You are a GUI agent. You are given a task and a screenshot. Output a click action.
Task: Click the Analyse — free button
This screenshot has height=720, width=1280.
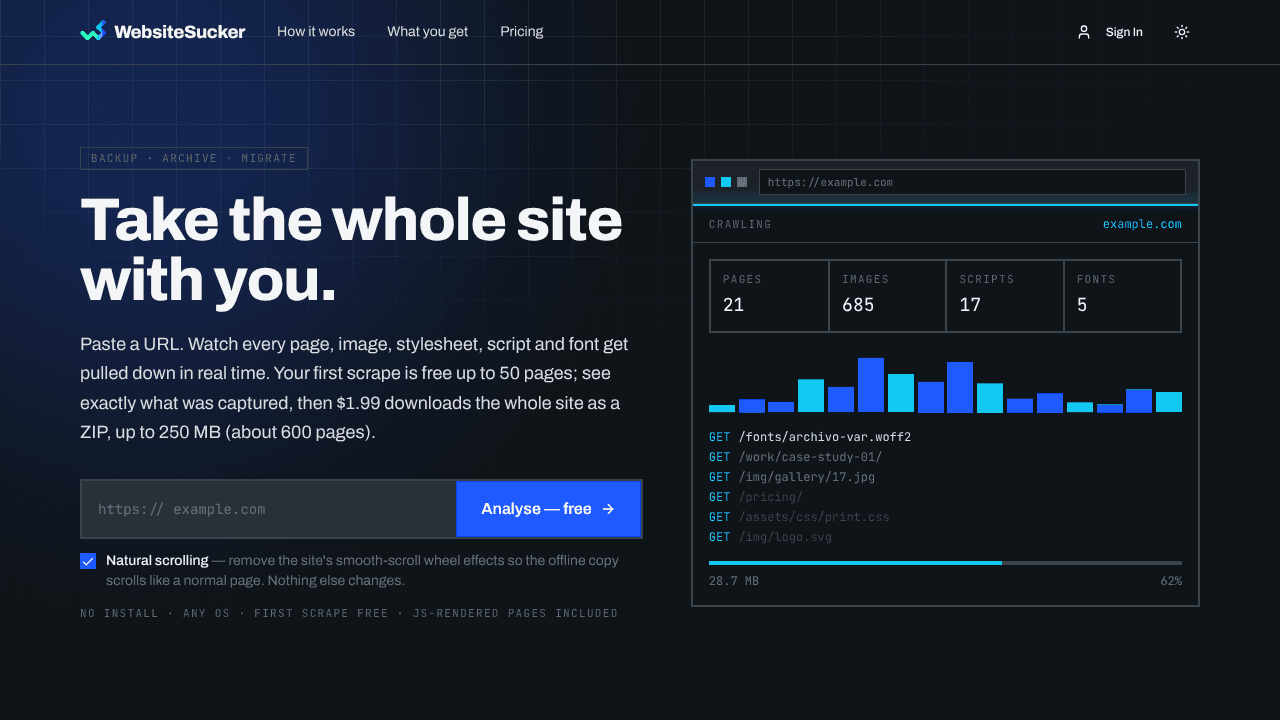pos(548,509)
